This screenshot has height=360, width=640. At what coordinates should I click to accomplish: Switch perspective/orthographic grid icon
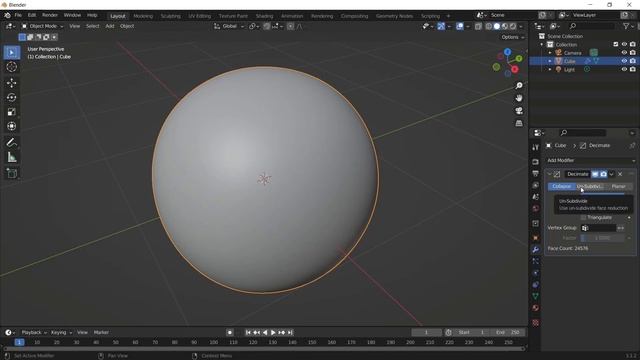[519, 123]
